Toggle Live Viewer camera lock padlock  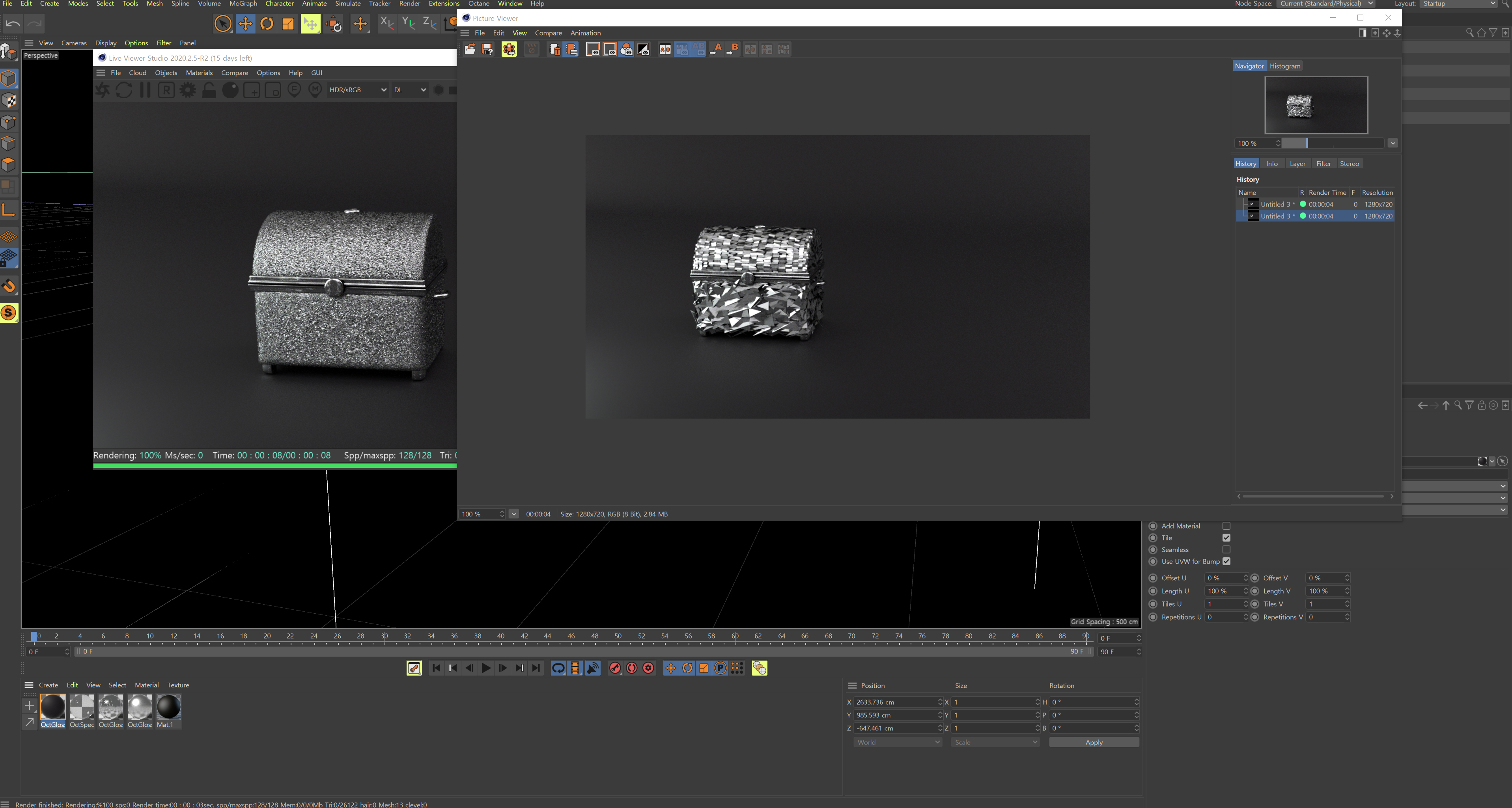[x=209, y=90]
